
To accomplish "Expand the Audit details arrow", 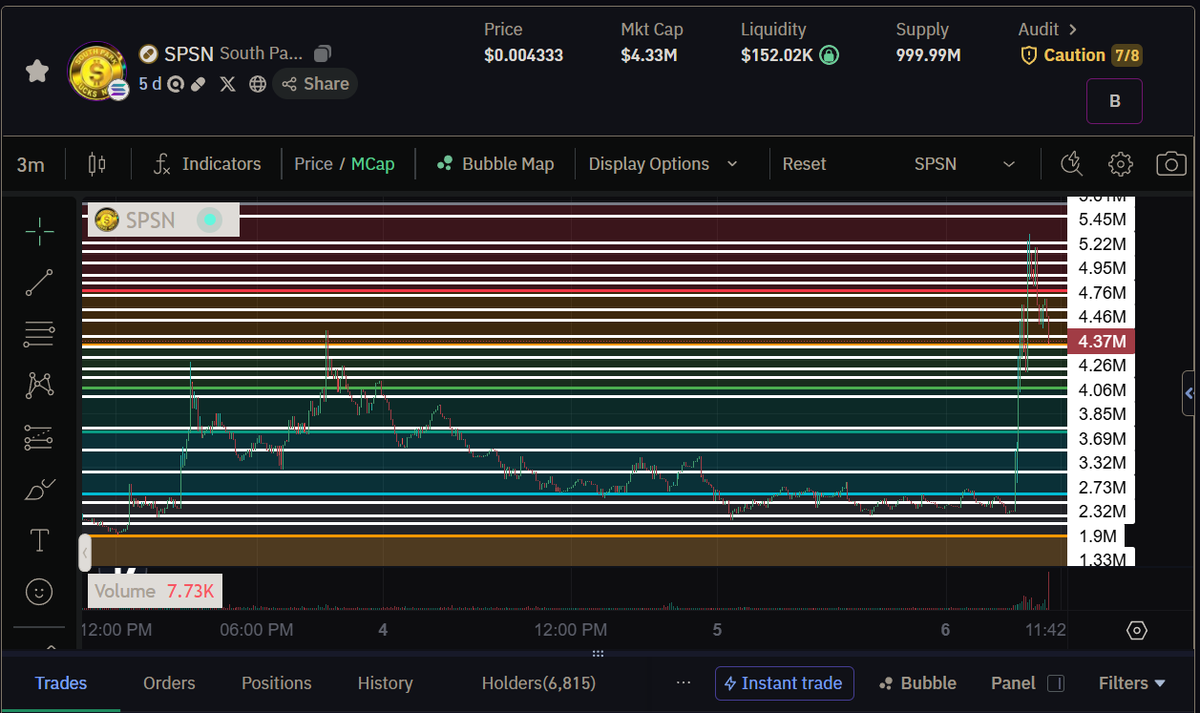I will tap(1073, 30).
